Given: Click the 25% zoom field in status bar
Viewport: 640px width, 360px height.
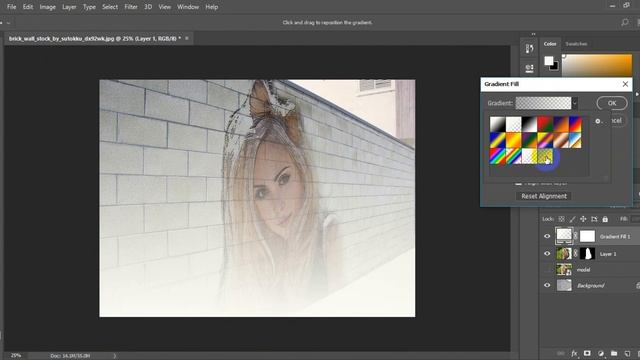Looking at the screenshot, I should click(16, 356).
